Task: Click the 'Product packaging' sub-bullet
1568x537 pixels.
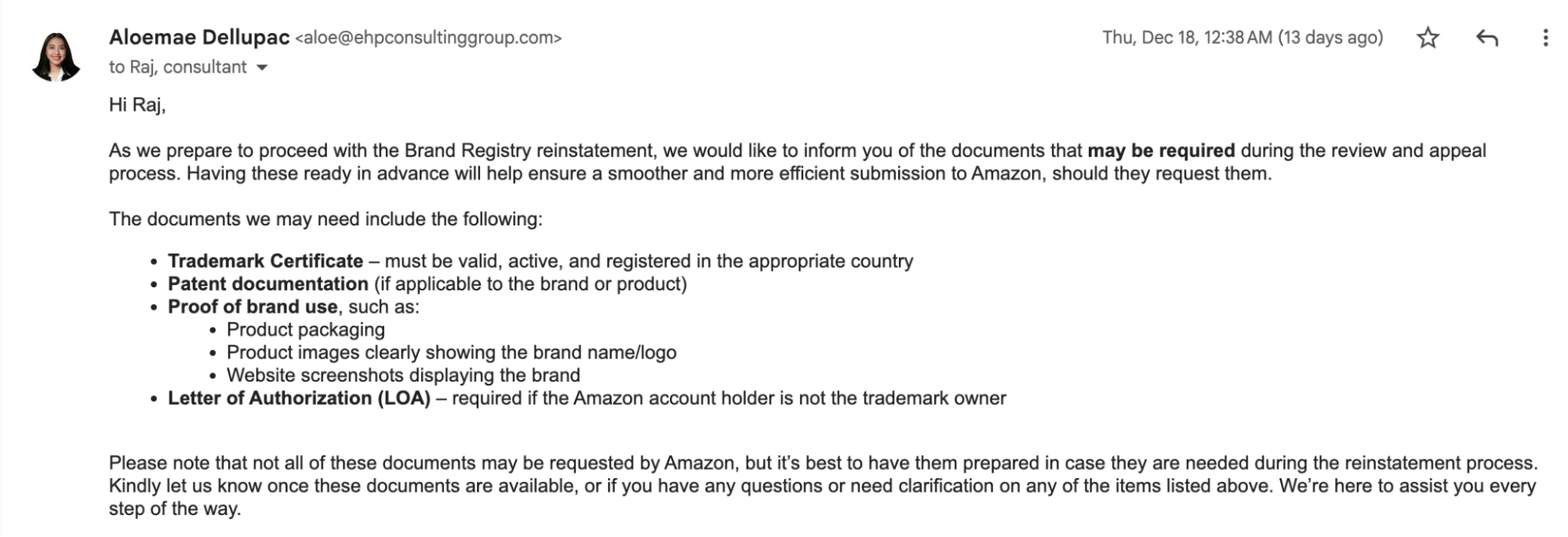Action: (306, 329)
